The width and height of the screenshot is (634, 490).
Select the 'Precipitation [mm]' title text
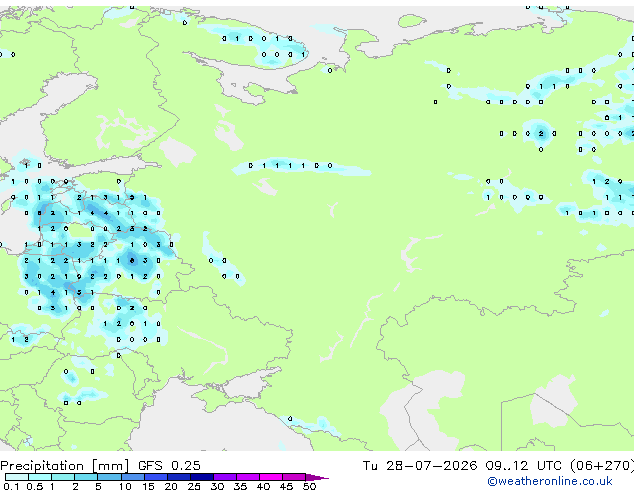tap(65, 466)
